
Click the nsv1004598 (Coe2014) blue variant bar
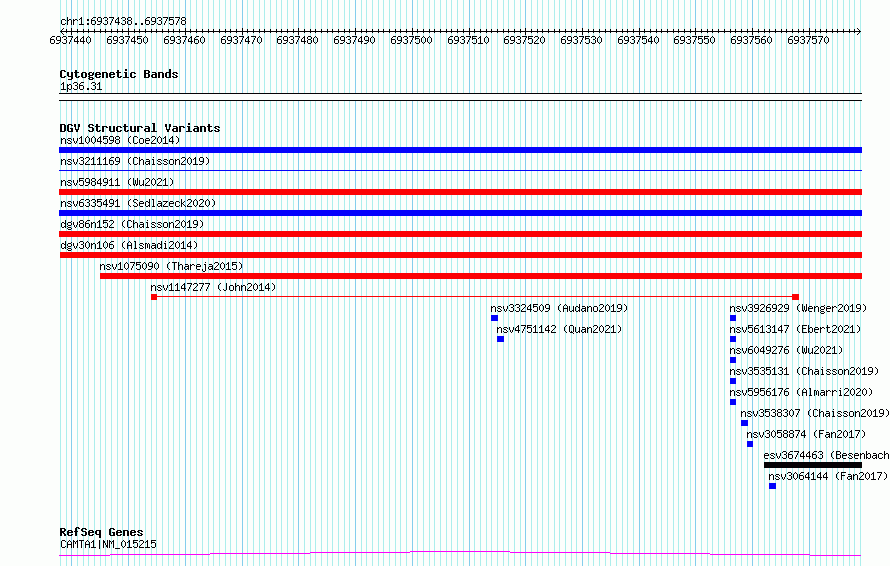click(x=460, y=150)
